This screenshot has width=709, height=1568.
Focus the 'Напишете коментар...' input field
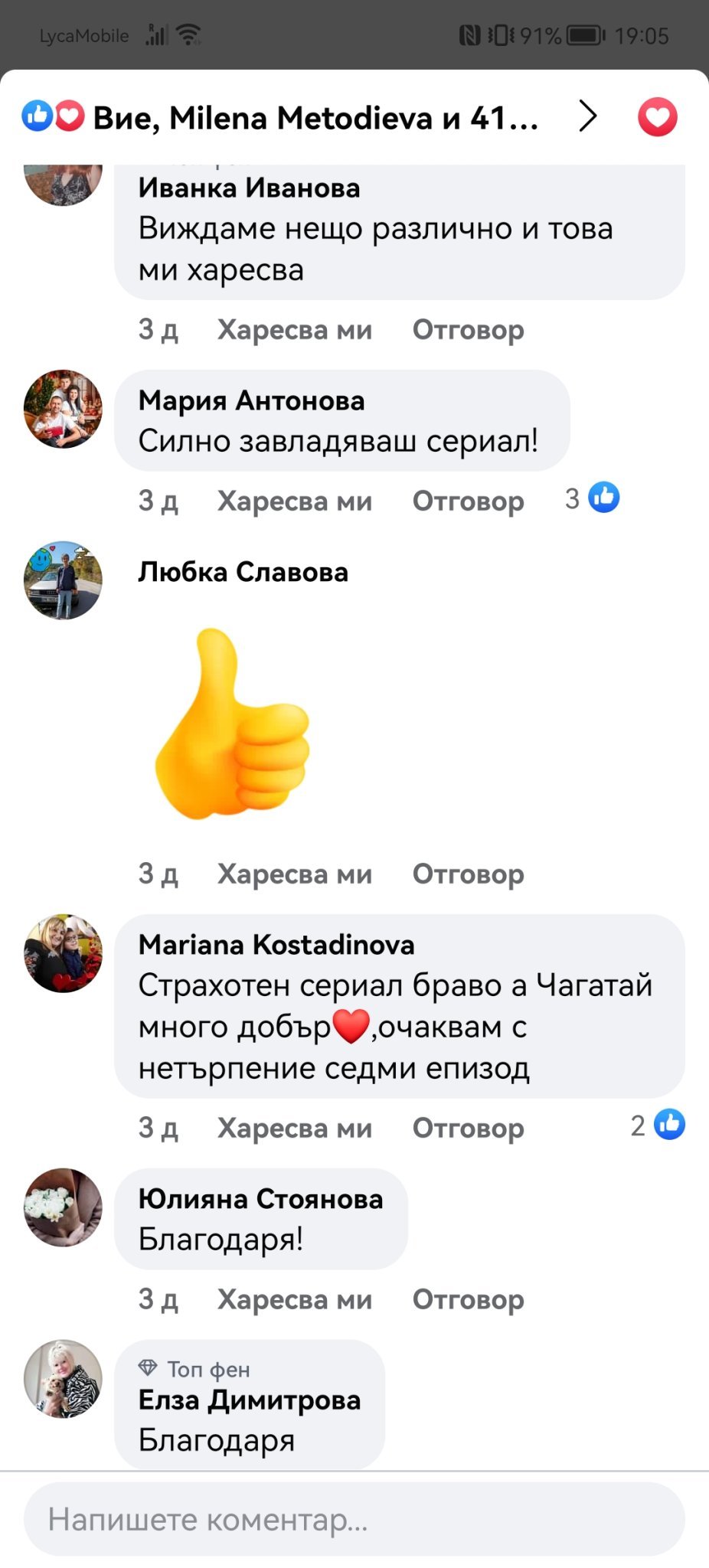pos(354,1519)
